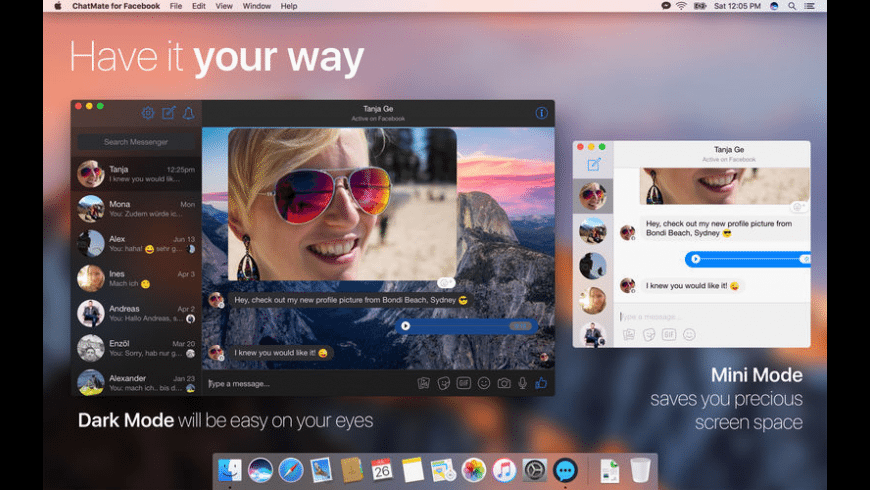Click the Search Messenger field
870x490 pixels.
(136, 142)
